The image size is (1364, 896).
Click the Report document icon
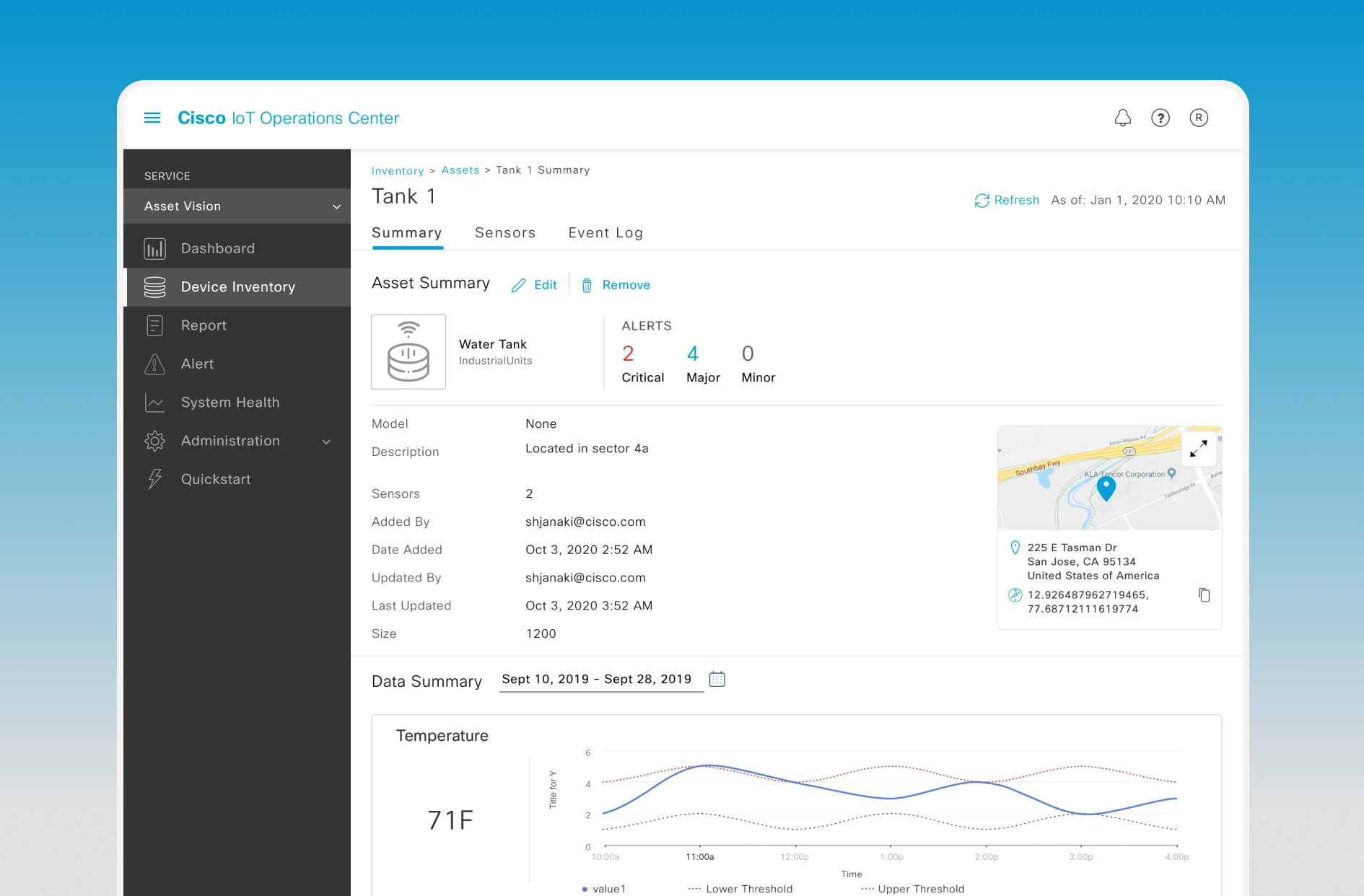click(155, 325)
